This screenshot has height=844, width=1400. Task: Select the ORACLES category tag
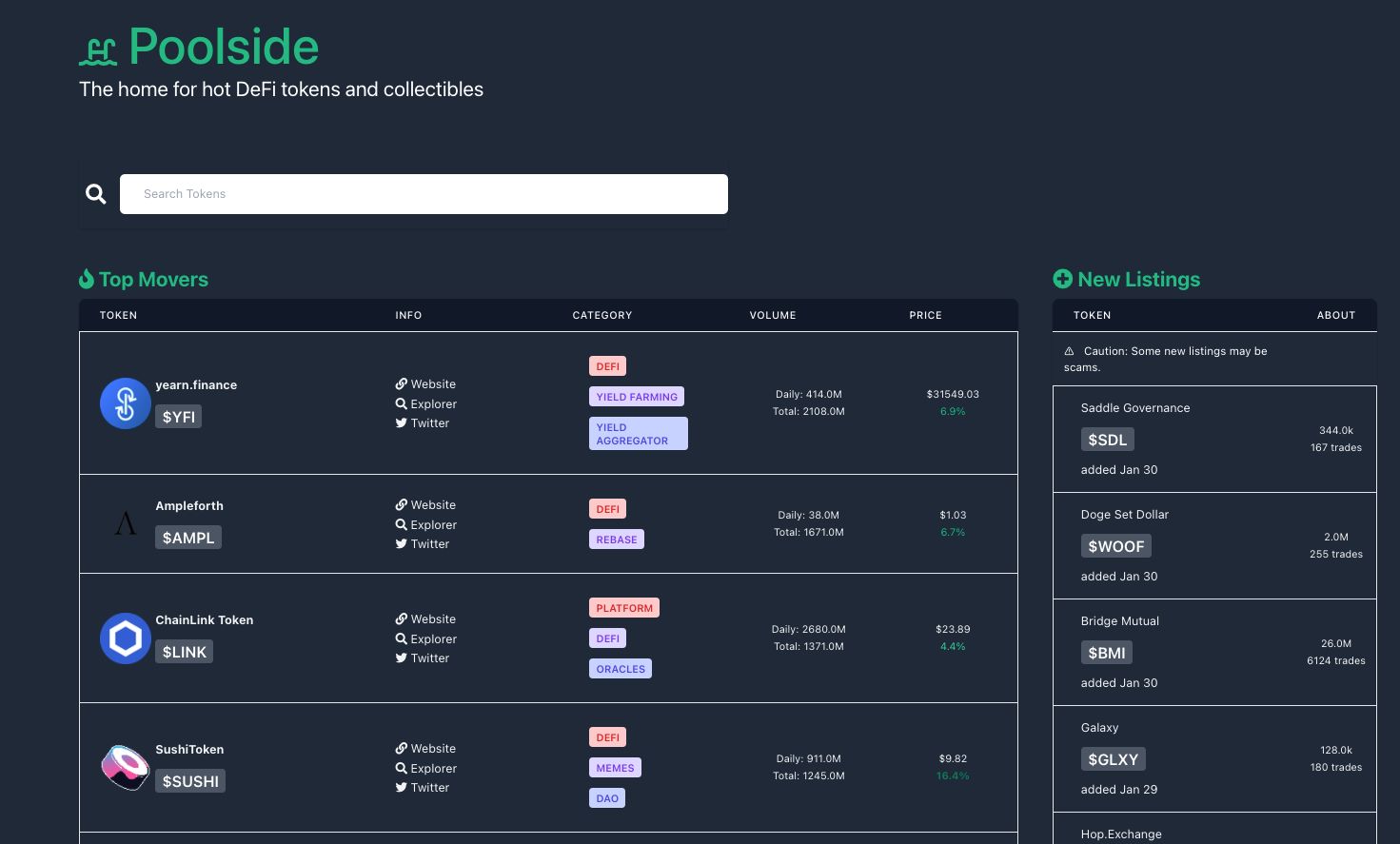[x=621, y=669]
